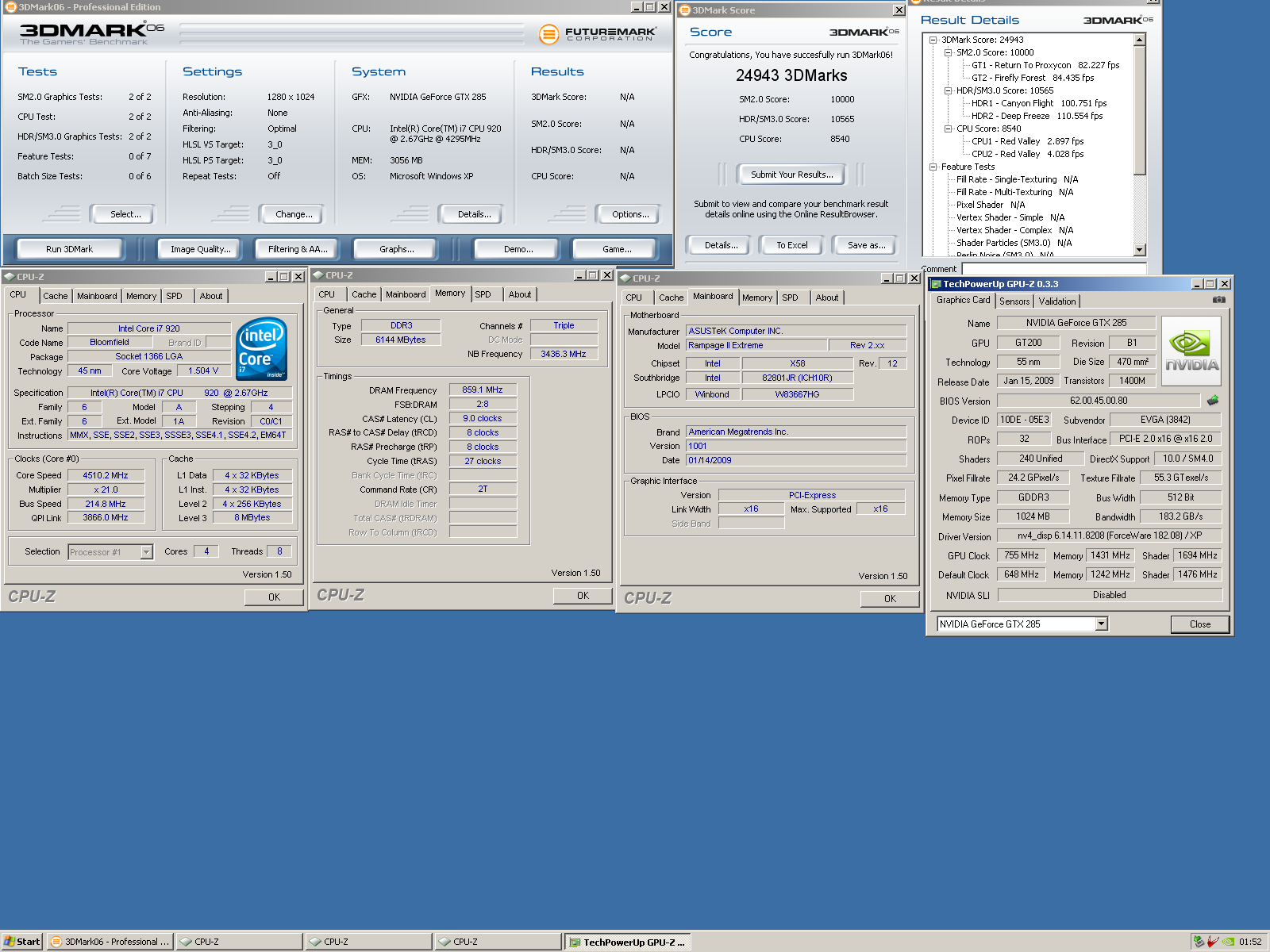The image size is (1270, 952).
Task: Export score with To Excel button
Action: [x=792, y=245]
